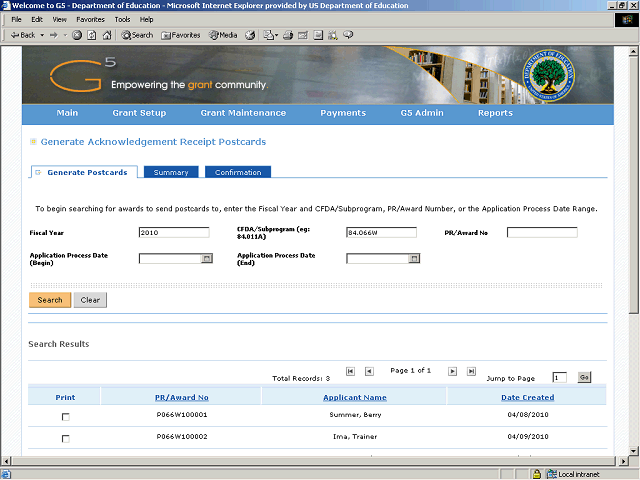Screen dimensions: 640x480
Task: Click the 'Ima, Trainer' applicant name
Action: [355, 437]
